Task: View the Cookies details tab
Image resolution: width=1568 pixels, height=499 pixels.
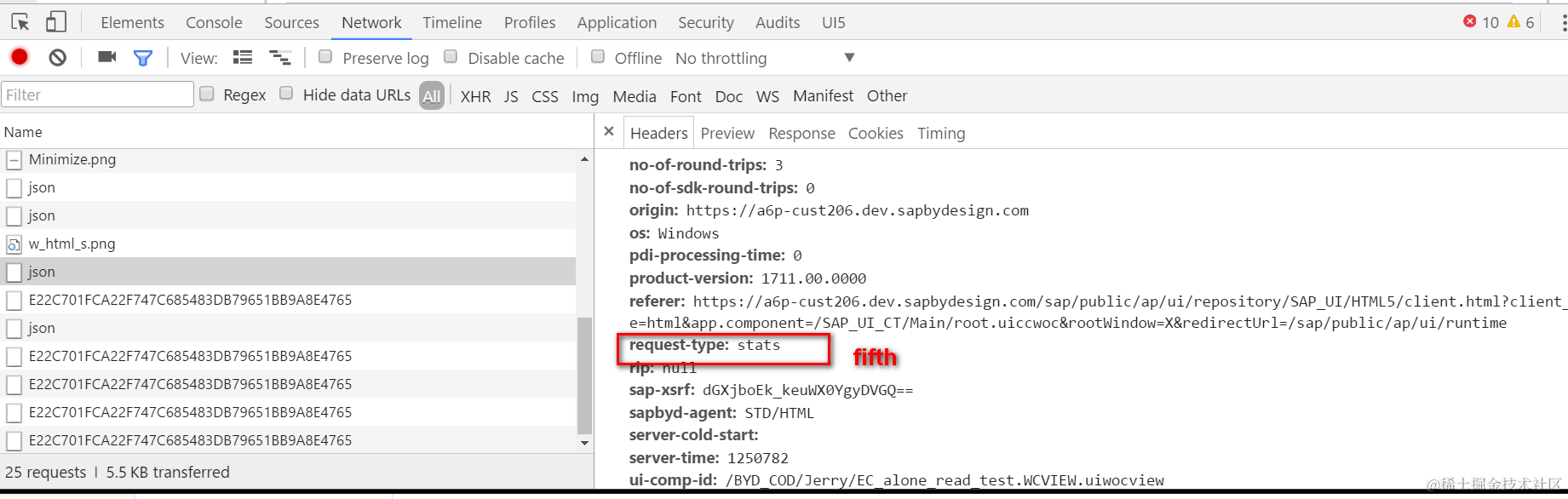Action: pyautogui.click(x=876, y=133)
